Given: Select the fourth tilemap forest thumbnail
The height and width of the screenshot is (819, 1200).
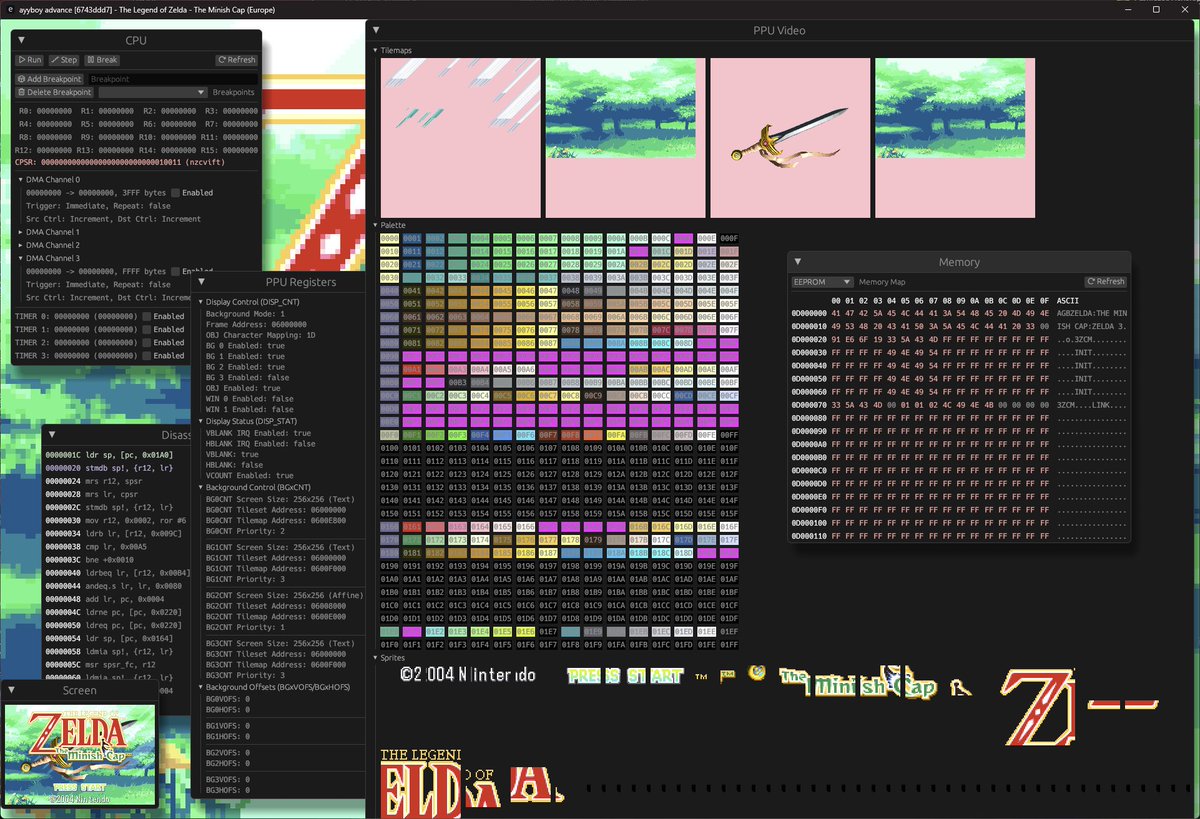Looking at the screenshot, I should [955, 137].
